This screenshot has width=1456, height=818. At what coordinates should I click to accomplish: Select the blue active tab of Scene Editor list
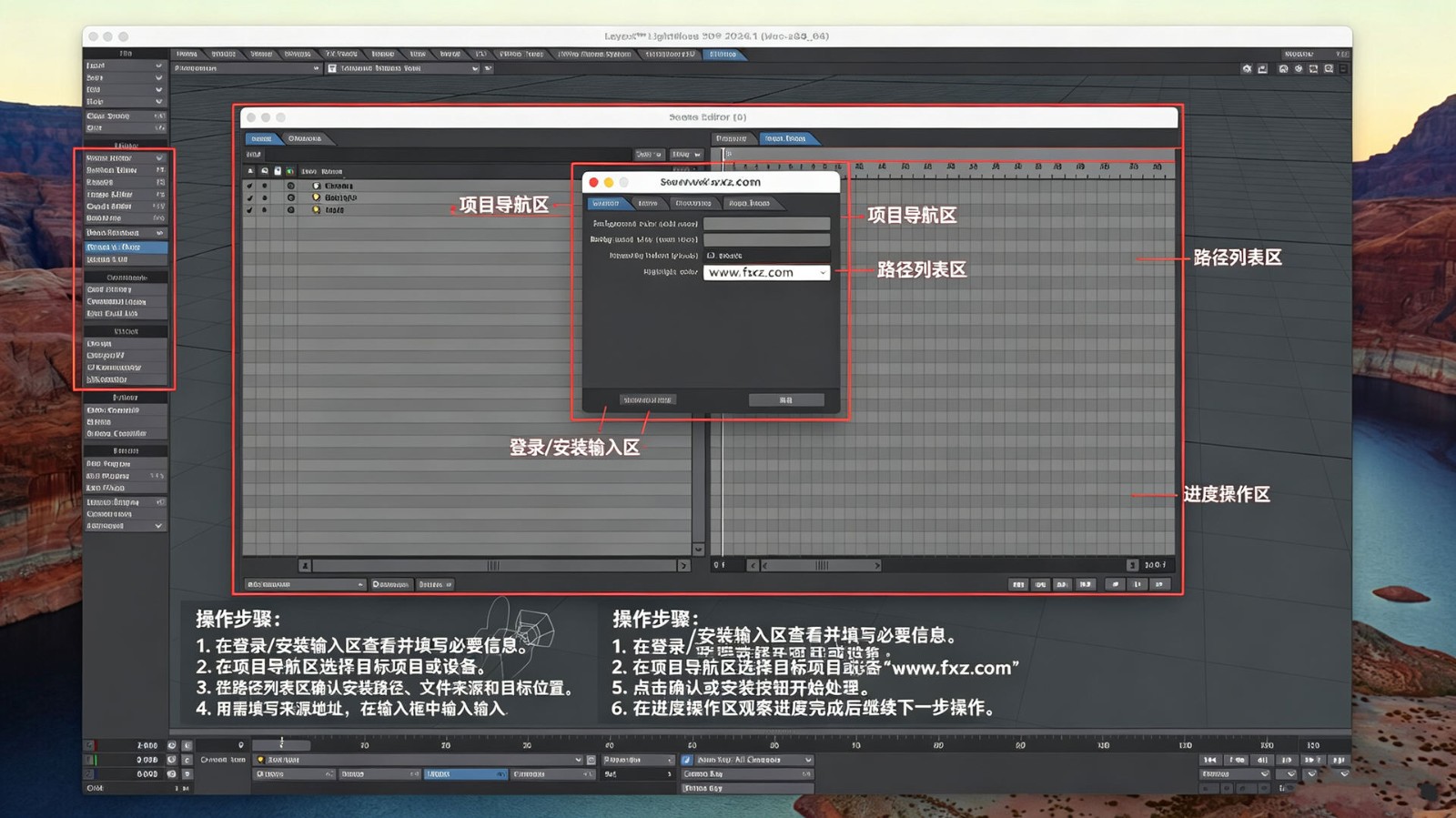[262, 138]
